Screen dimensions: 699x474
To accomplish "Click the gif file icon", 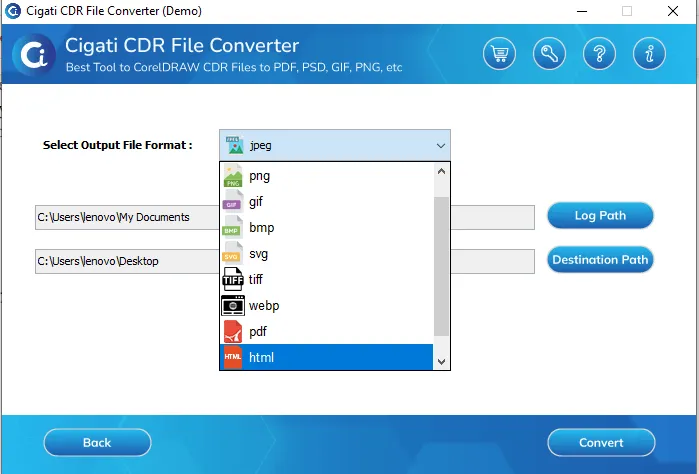I will pyautogui.click(x=233, y=201).
